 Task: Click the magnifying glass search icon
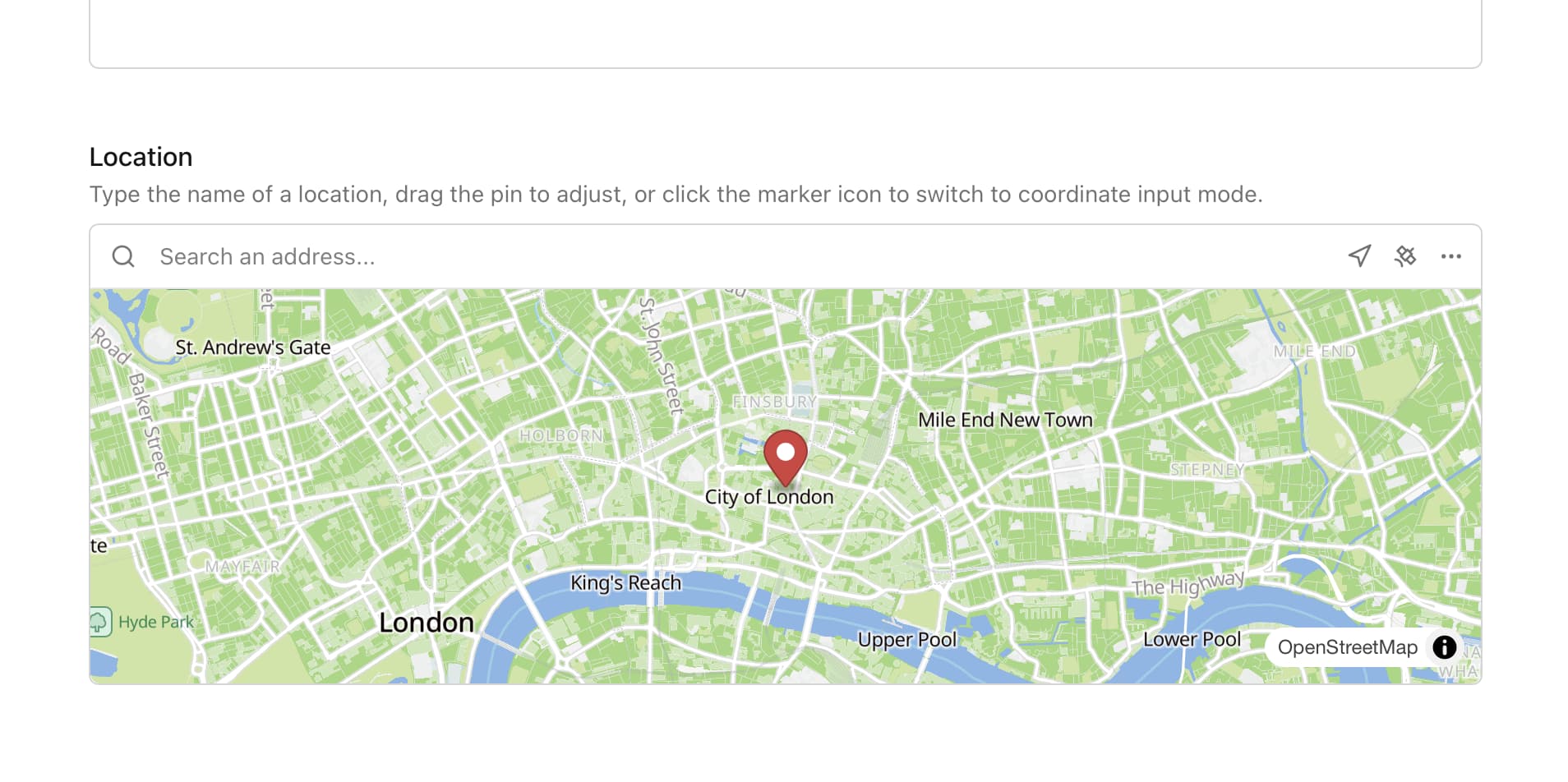tap(123, 256)
